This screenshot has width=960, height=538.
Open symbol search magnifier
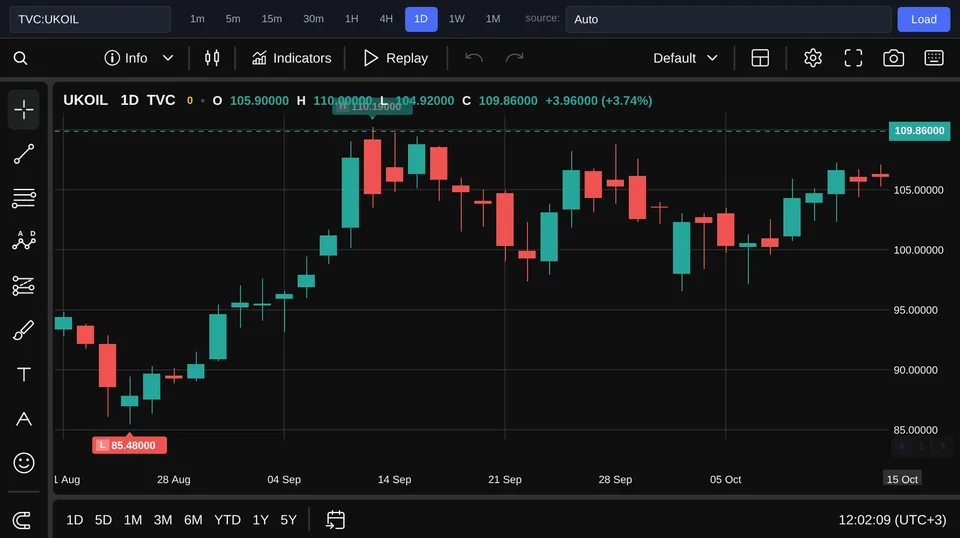click(x=20, y=58)
